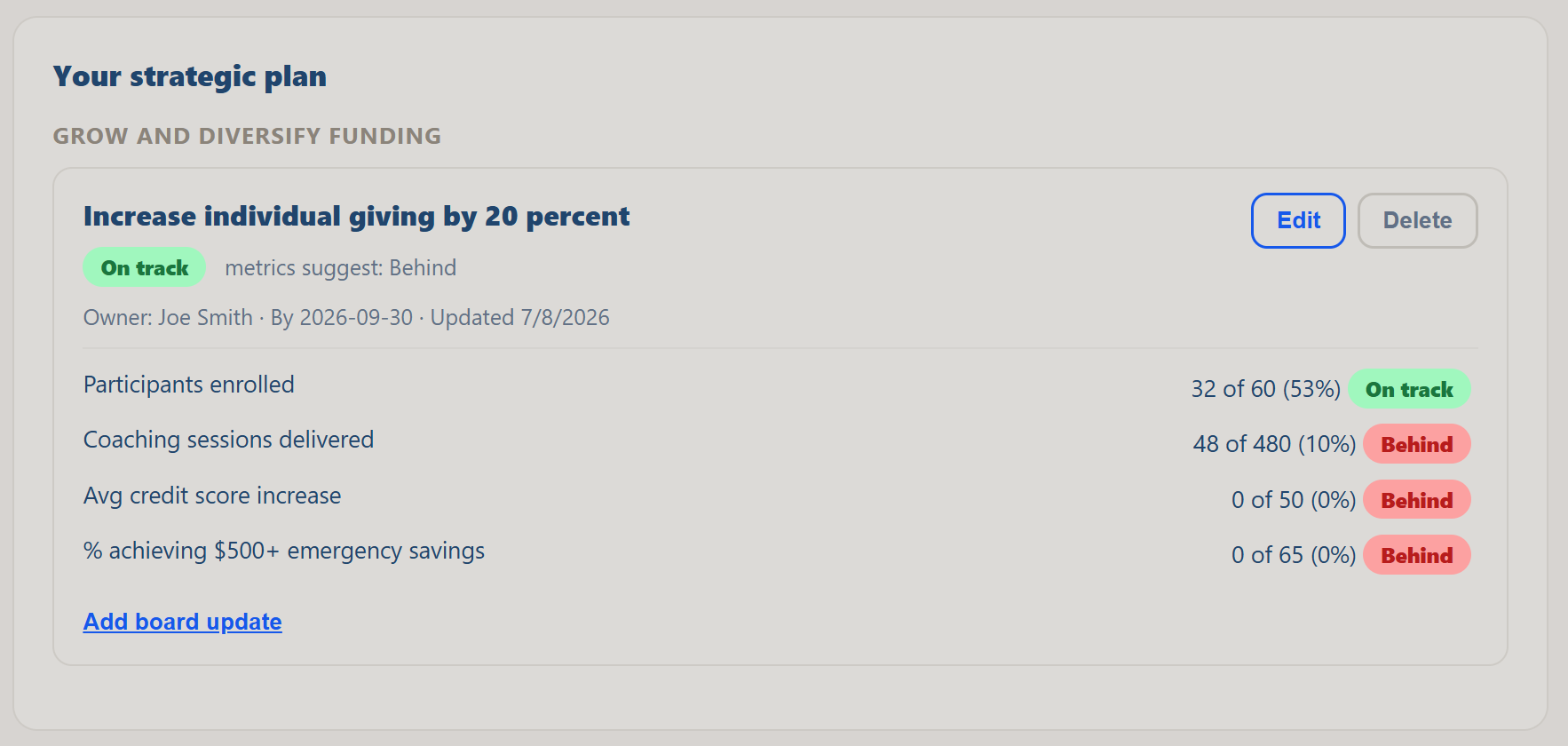Click the Delete button
Viewport: 1568px width, 746px height.
click(x=1417, y=220)
